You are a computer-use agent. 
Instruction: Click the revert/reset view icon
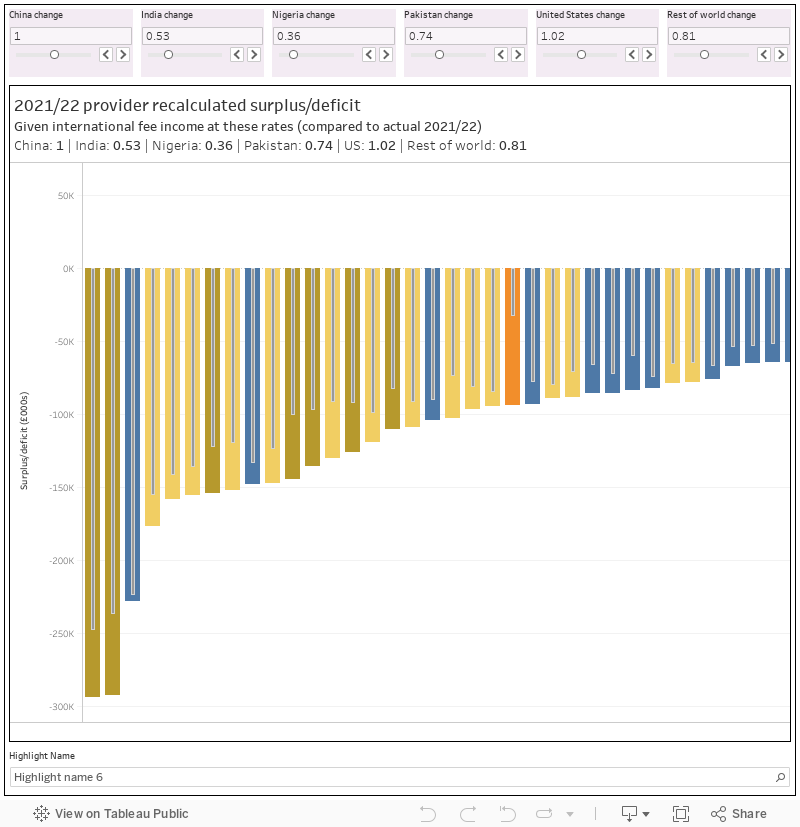click(x=507, y=813)
